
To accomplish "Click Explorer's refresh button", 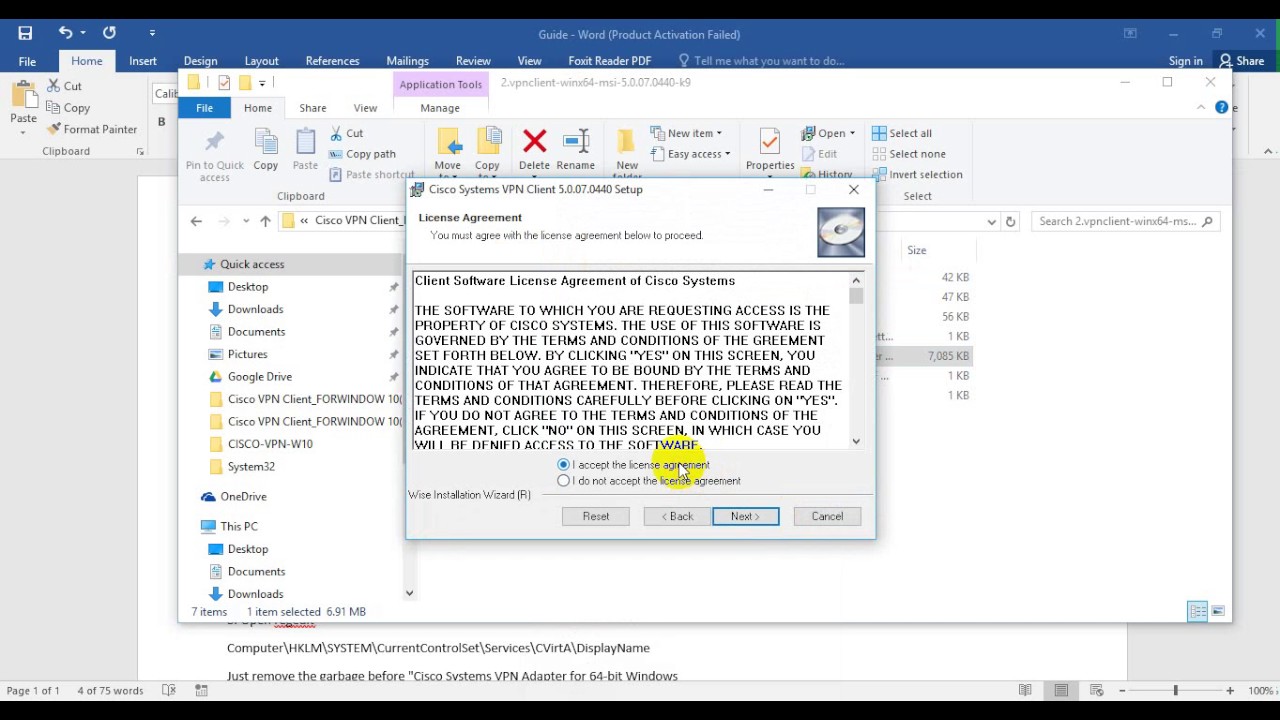I will pos(1010,221).
